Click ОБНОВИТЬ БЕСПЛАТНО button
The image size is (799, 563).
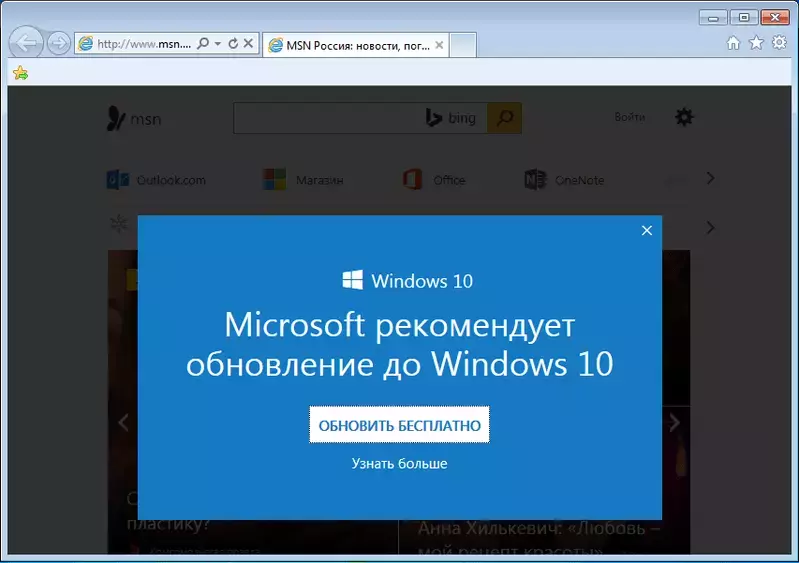click(399, 424)
